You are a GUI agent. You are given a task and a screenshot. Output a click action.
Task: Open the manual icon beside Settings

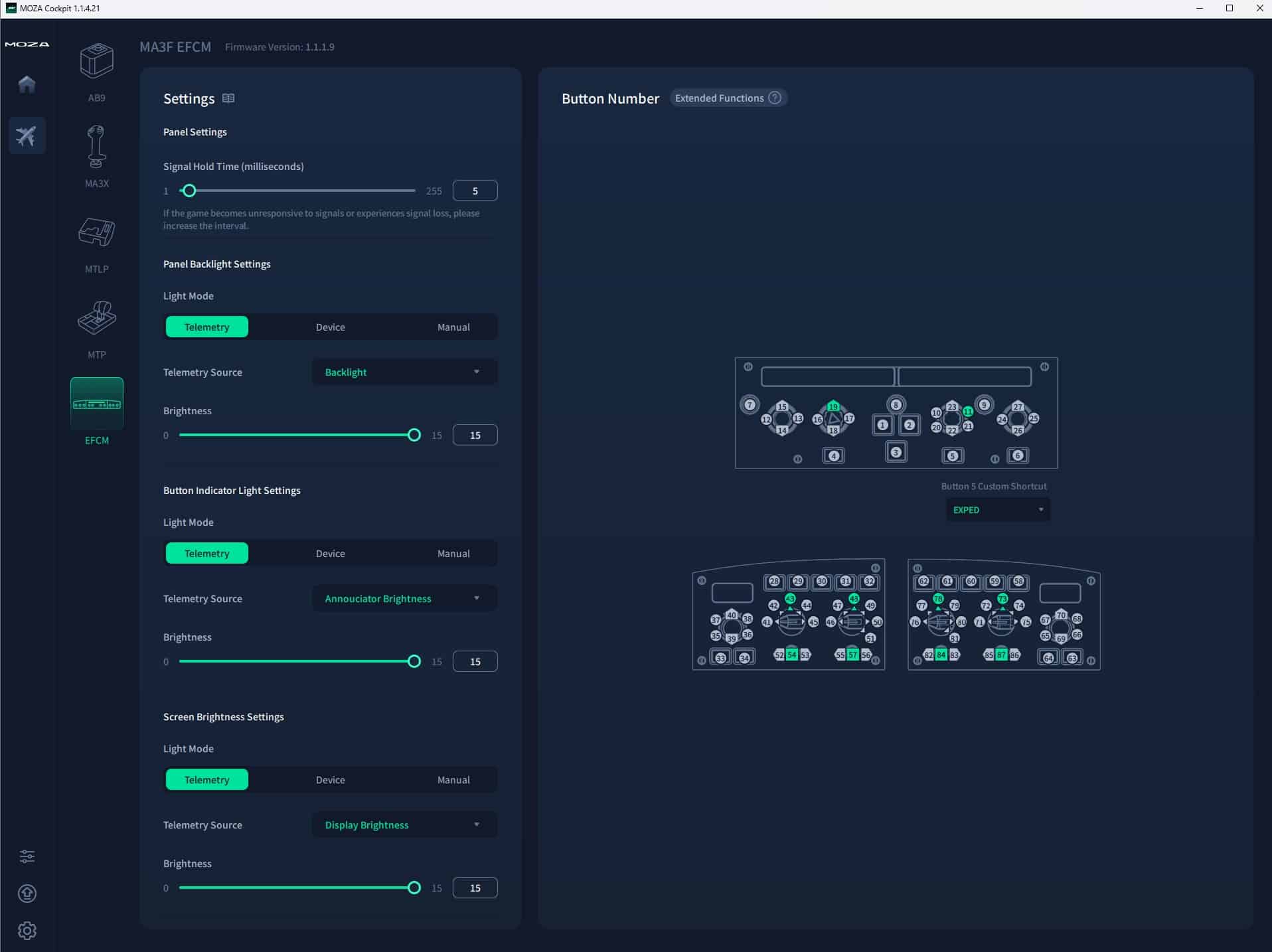[228, 98]
